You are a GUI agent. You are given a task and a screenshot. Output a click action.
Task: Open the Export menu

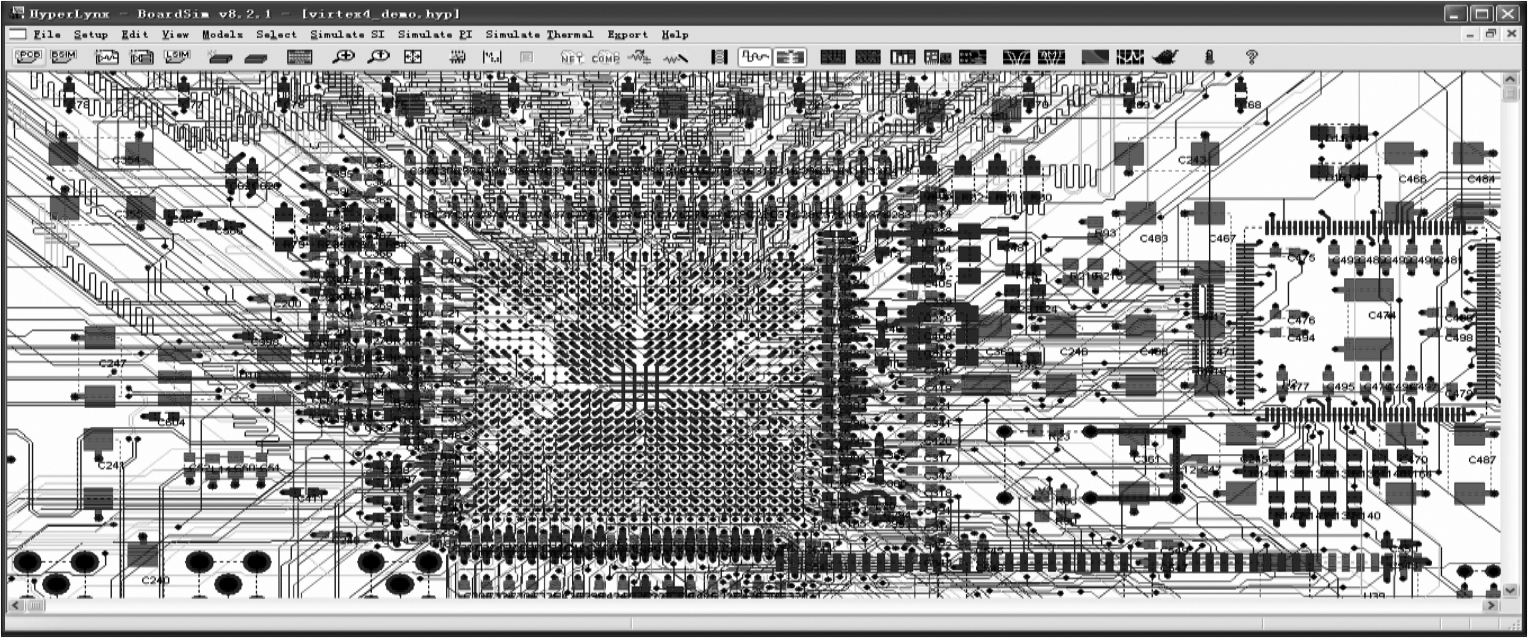pos(628,34)
